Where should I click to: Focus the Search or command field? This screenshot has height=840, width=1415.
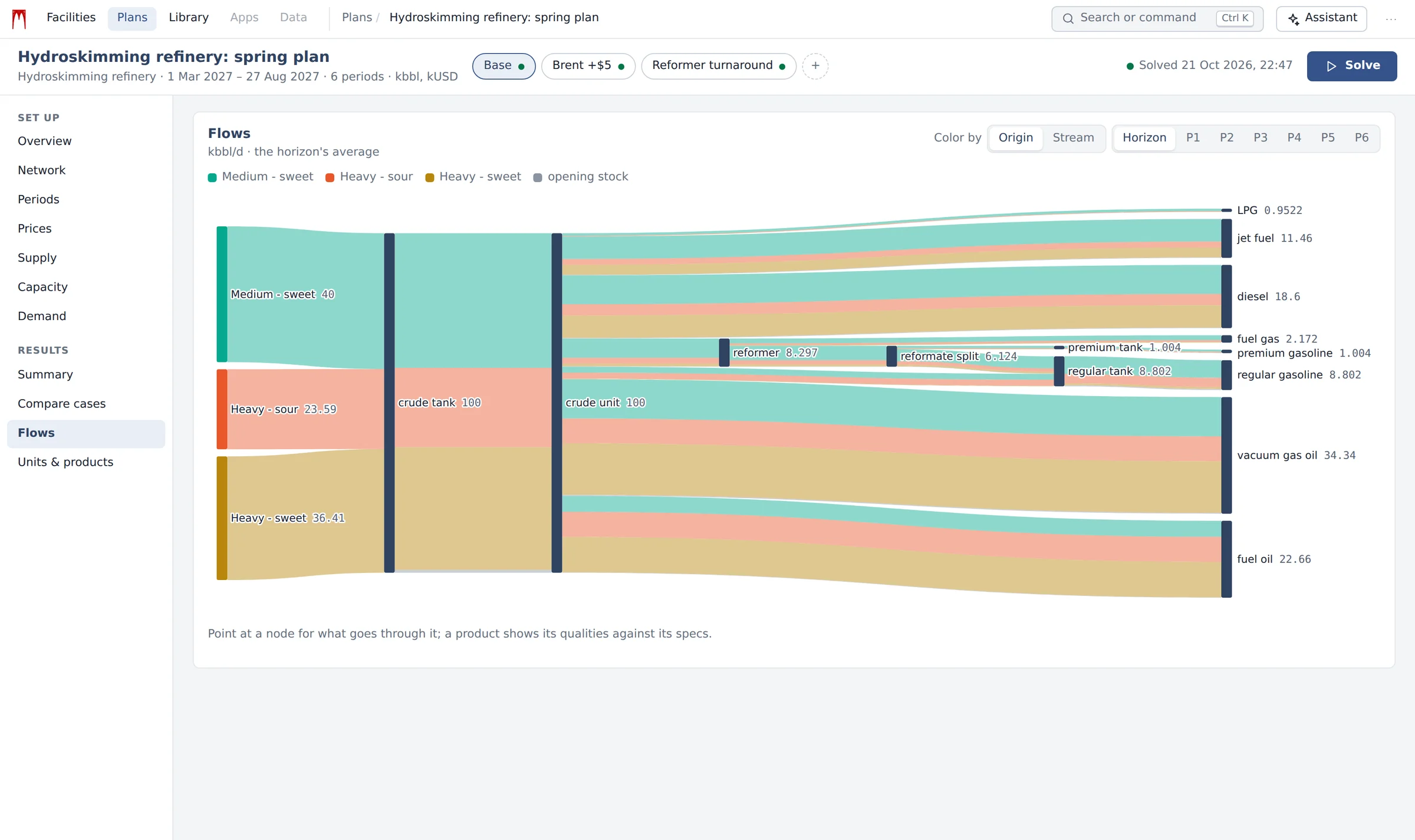(1157, 19)
